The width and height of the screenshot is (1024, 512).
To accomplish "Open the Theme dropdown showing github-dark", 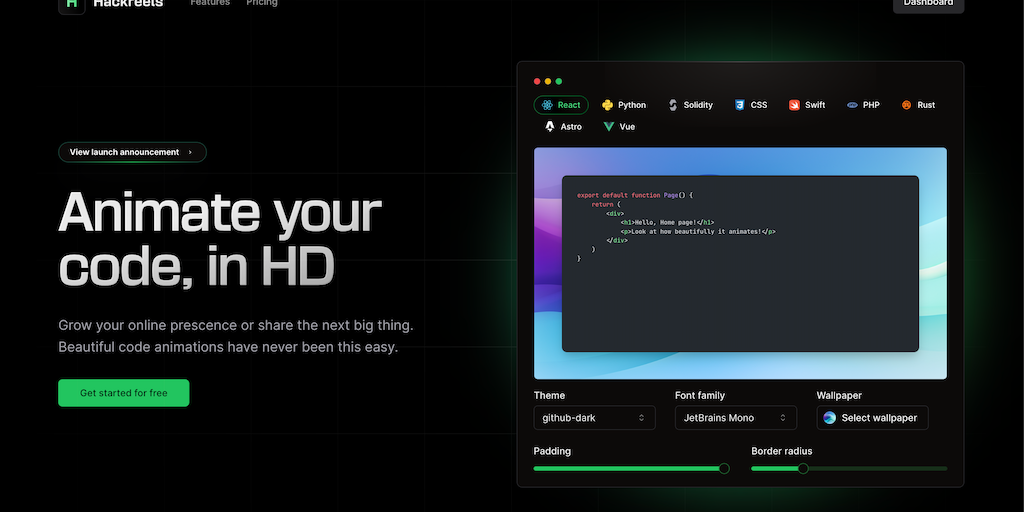I will coord(594,417).
